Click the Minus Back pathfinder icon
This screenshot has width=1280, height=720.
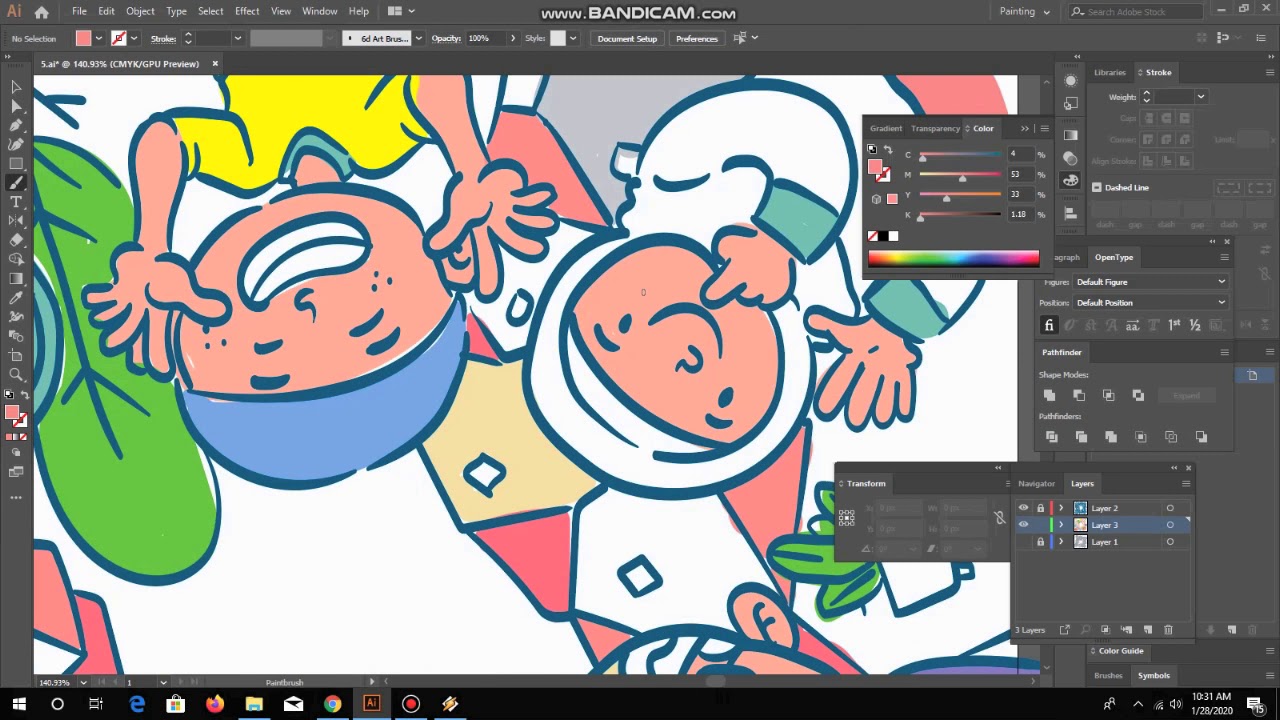[1201, 437]
